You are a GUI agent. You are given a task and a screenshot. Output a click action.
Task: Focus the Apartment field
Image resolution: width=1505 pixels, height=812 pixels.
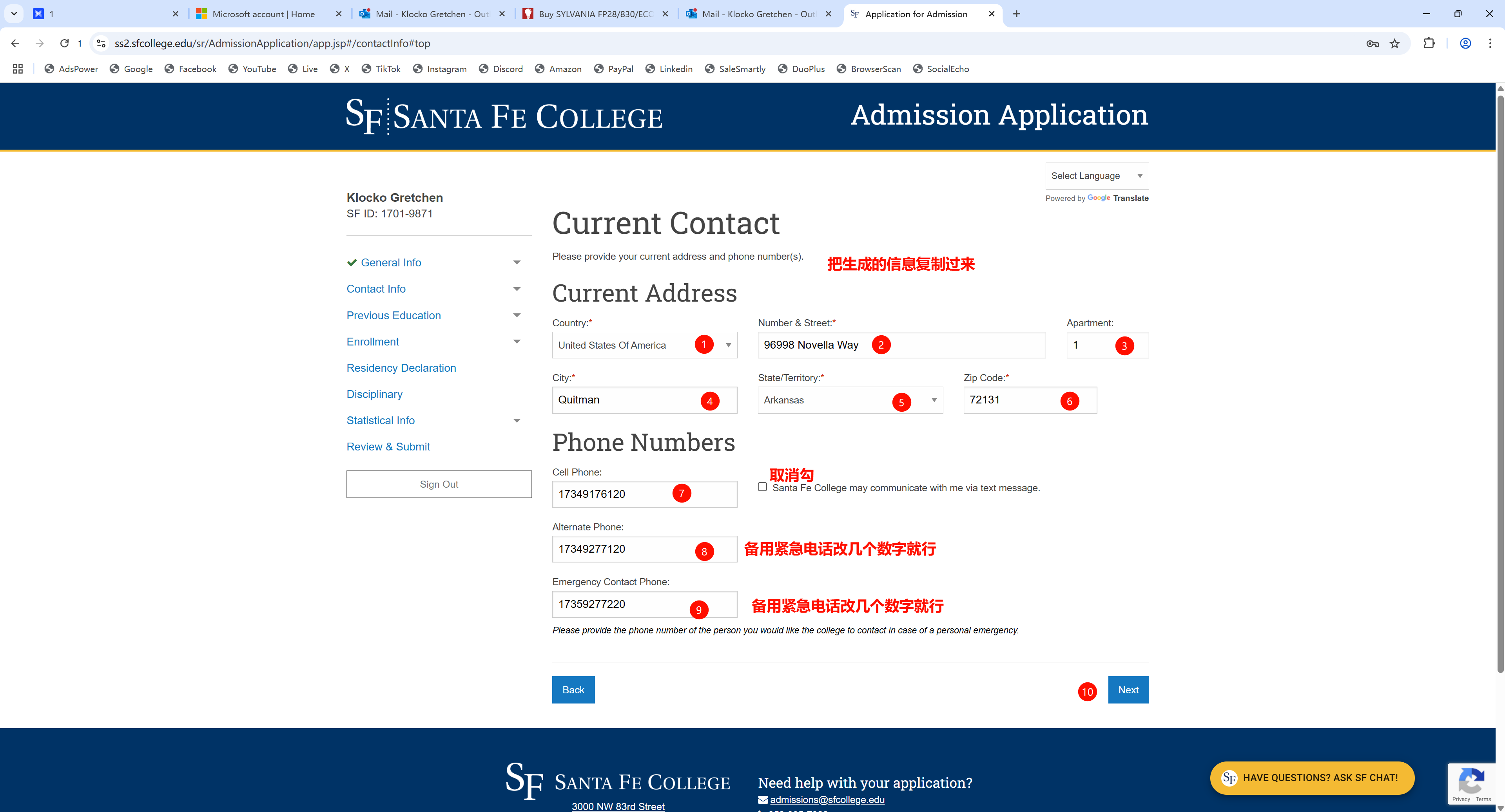[x=1107, y=345]
